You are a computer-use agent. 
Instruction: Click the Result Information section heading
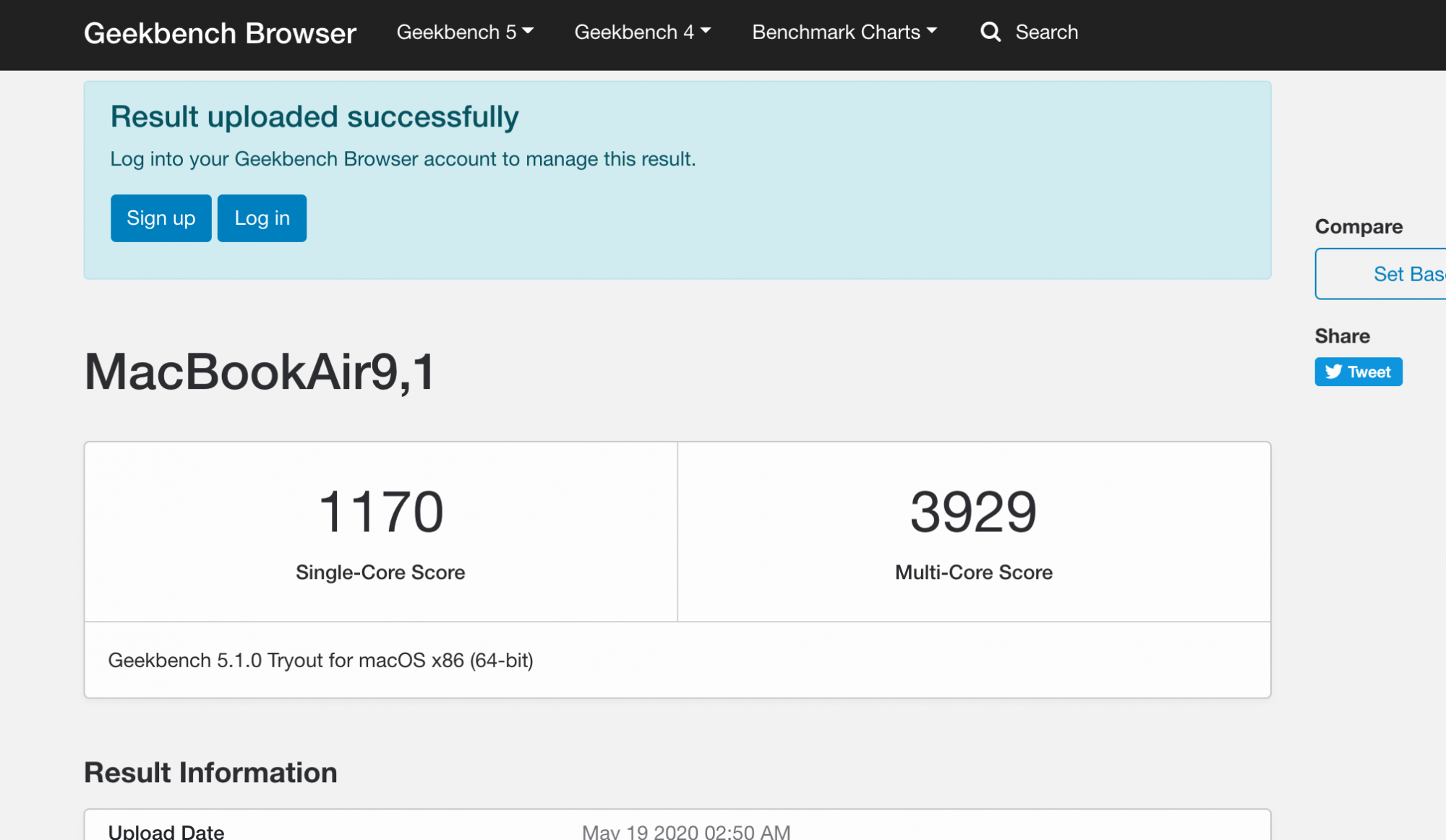tap(210, 772)
